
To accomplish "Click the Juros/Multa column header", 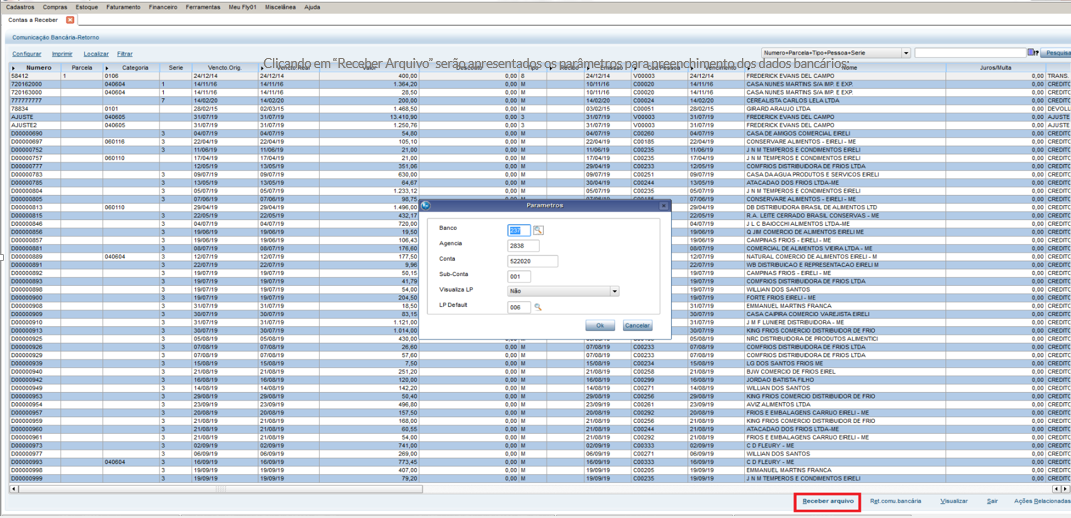I will tap(995, 68).
